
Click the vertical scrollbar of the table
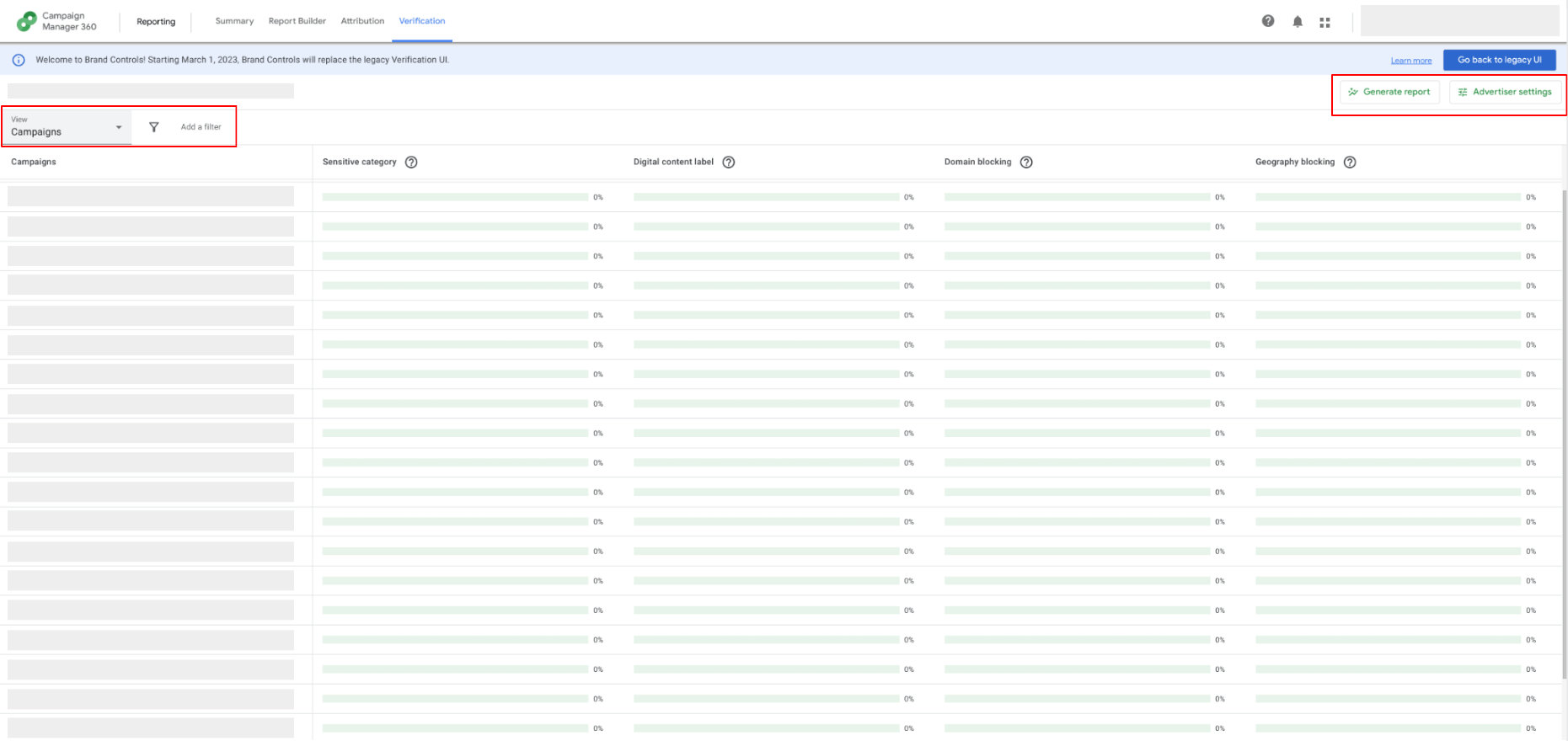[x=1564, y=434]
